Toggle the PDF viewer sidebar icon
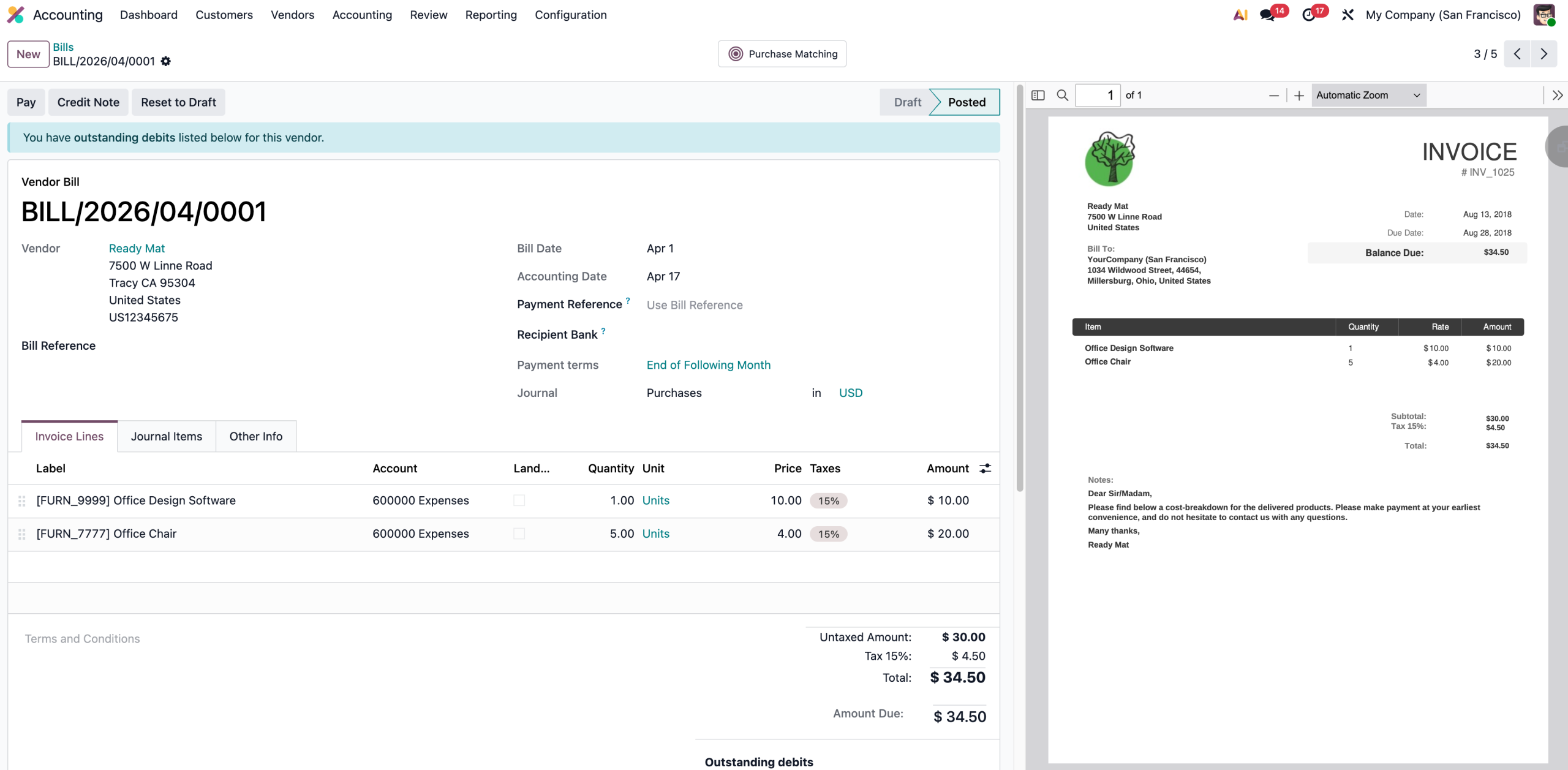 1038,95
